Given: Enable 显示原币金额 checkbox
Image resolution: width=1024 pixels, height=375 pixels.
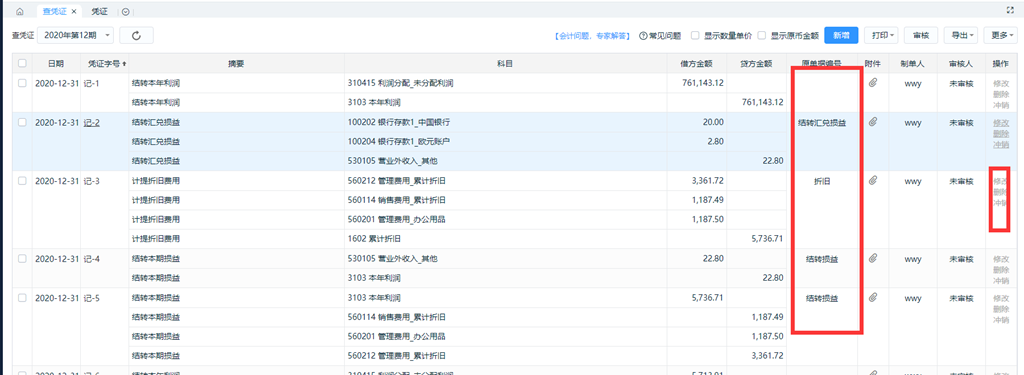Looking at the screenshot, I should point(762,35).
